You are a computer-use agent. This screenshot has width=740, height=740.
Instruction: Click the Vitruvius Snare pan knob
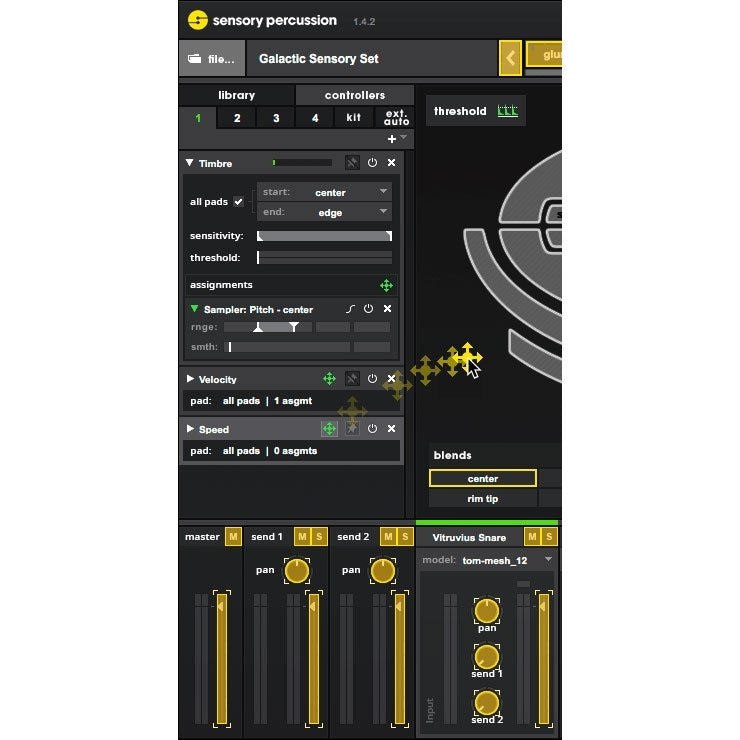coord(487,611)
